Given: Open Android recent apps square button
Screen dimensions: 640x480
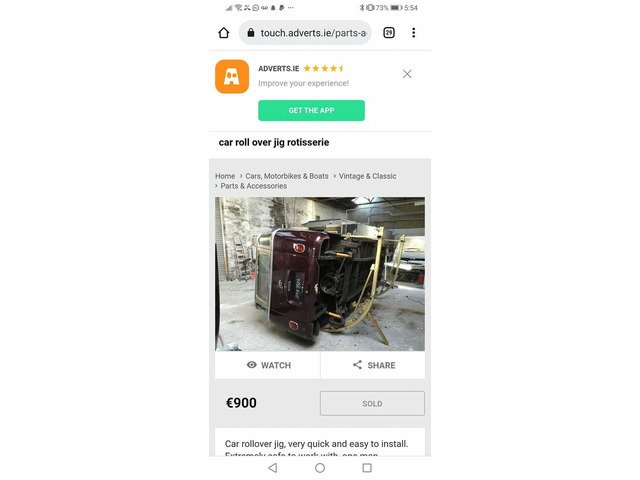Looking at the screenshot, I should (367, 468).
